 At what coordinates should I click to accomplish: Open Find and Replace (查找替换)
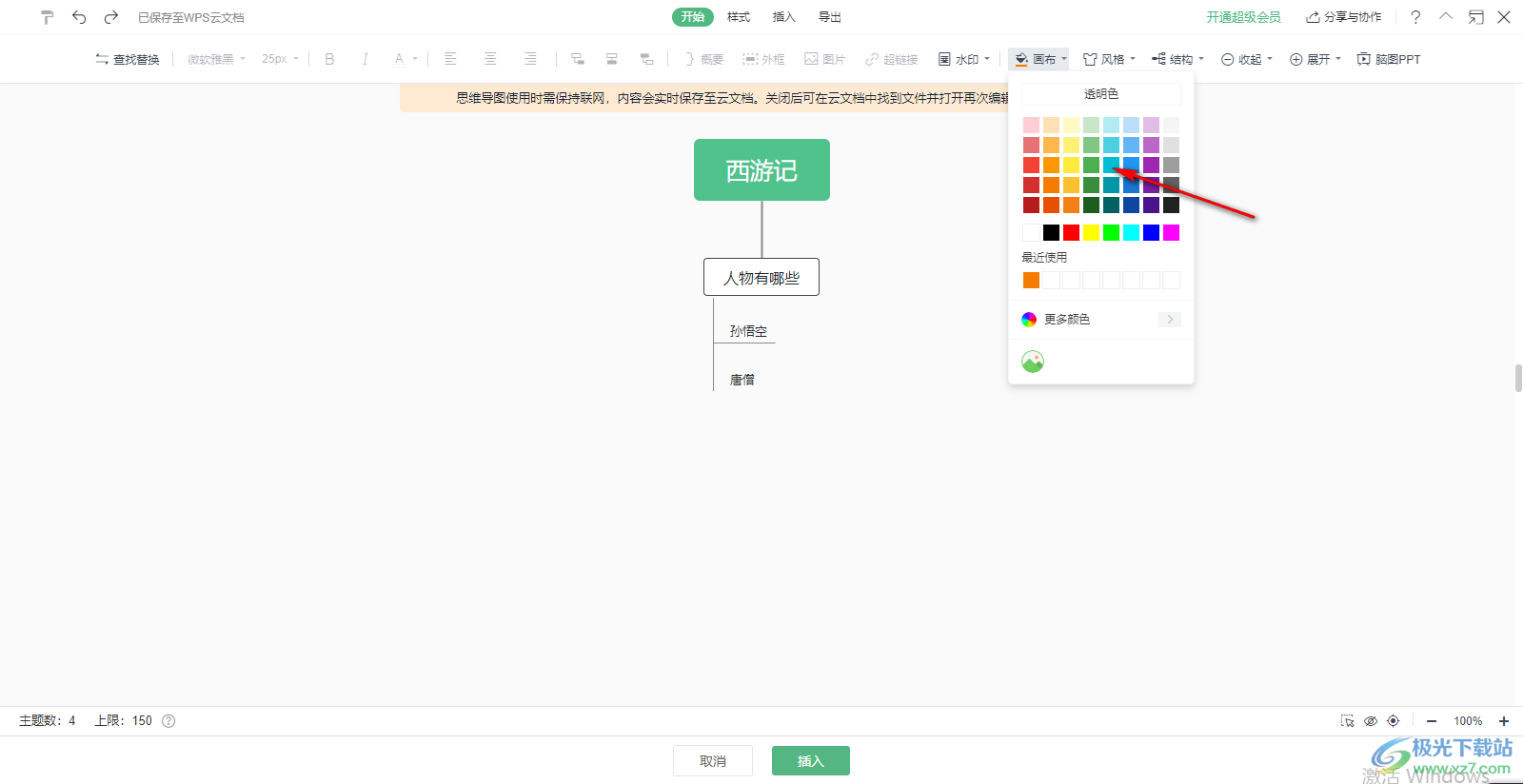(x=128, y=59)
